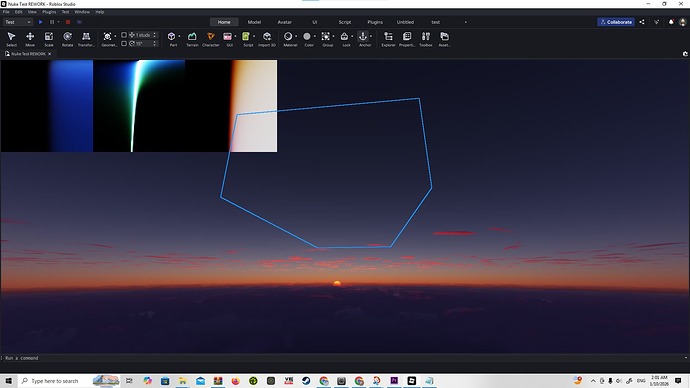Open the Toolbox panel
The image size is (690, 388).
click(x=426, y=39)
